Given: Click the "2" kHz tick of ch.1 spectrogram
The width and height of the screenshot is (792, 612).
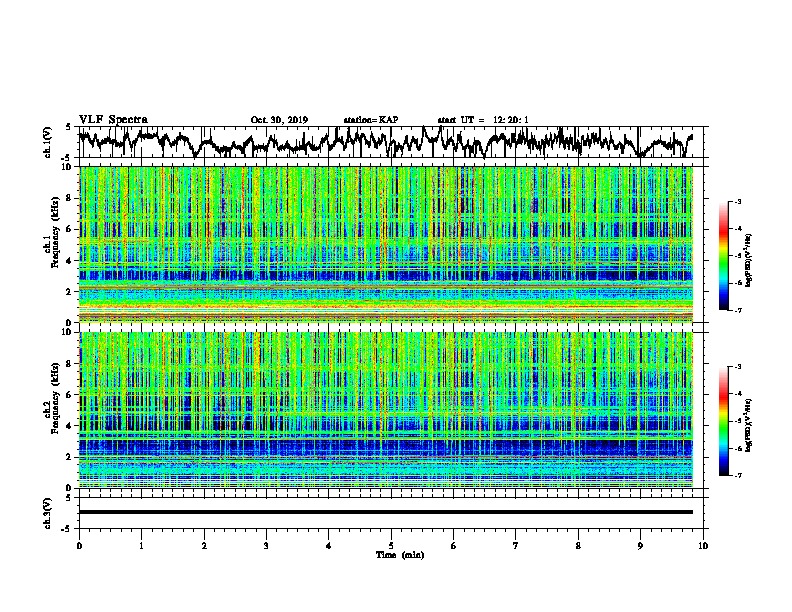Looking at the screenshot, I should pyautogui.click(x=70, y=292).
